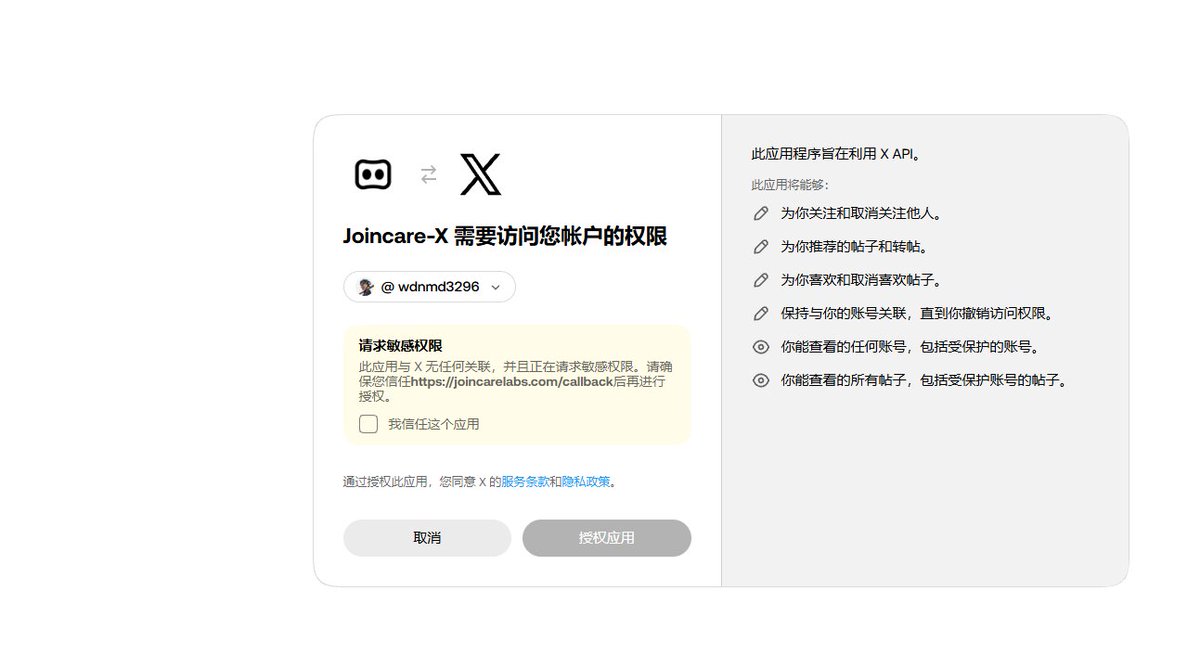Image resolution: width=1200 pixels, height=668 pixels.
Task: Click pencil icon beside 为你喜欢和取消喜欢帖子
Action: tap(761, 280)
